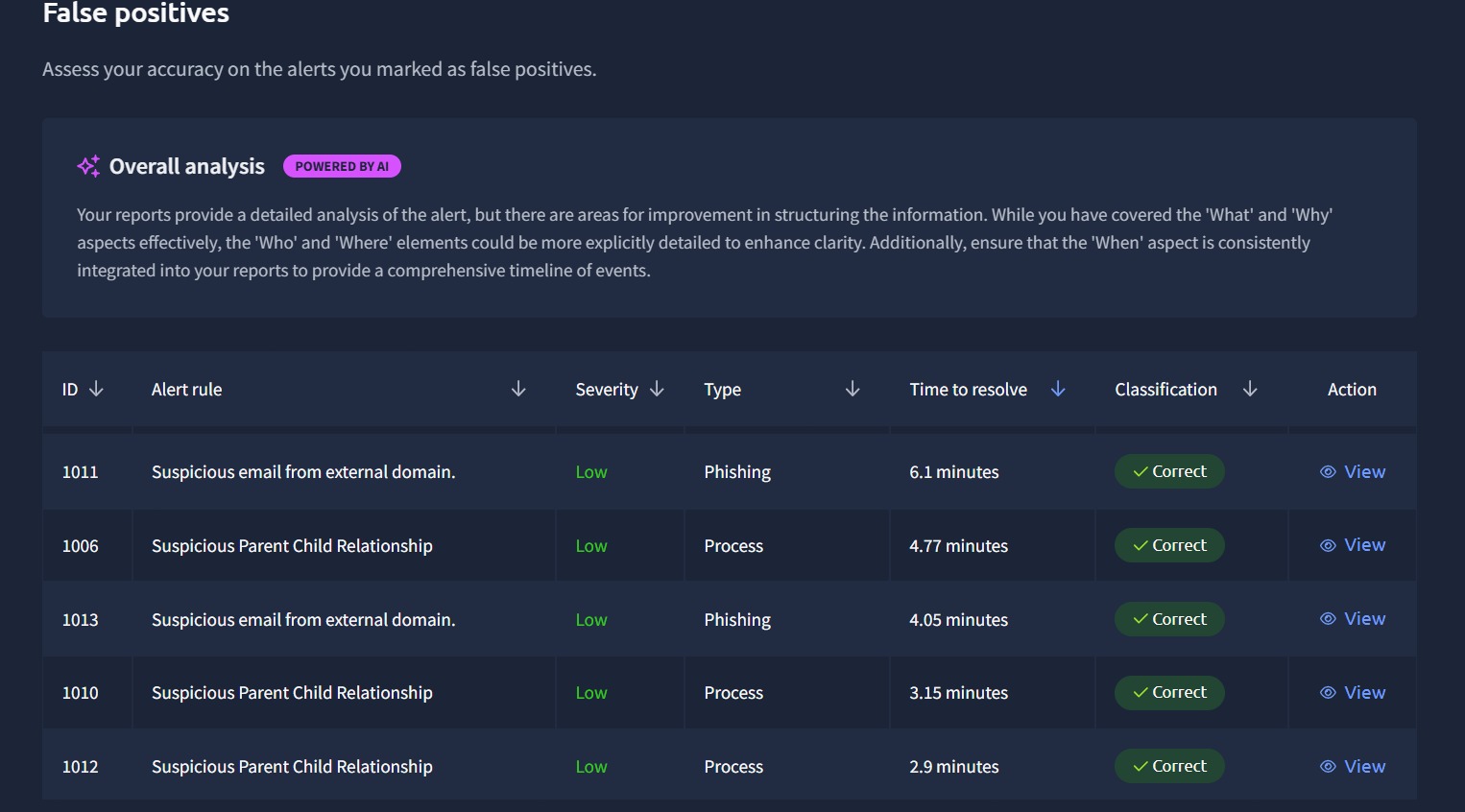1465x812 pixels.
Task: Select Correct badge on alert 1006 row
Action: click(x=1169, y=545)
